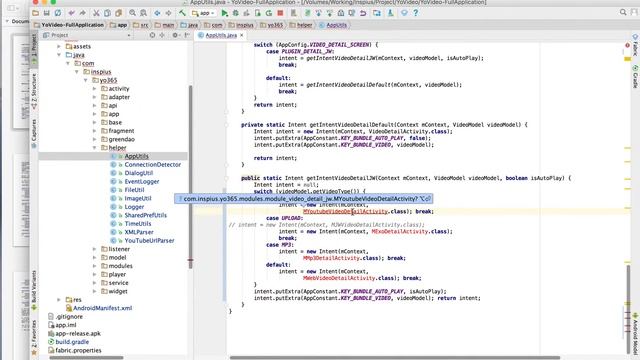Image resolution: width=640 pixels, height=360 pixels.
Task: Click the Copy icon in the toolbar
Action: click(107, 13)
